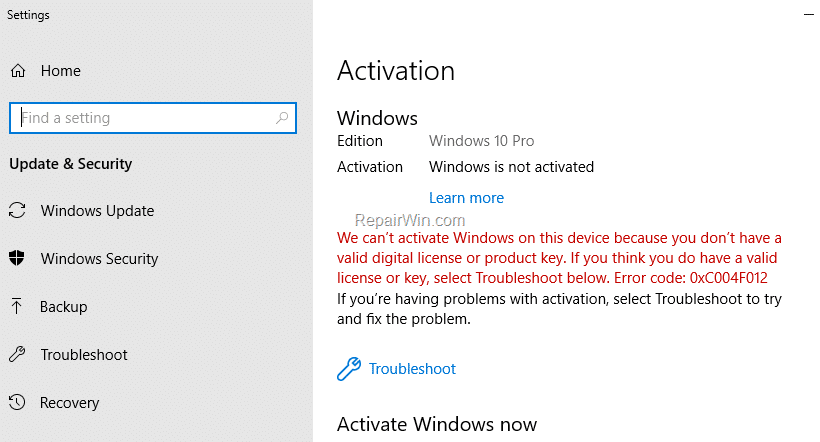
Task: Click the Windows Update refresh arrows icon
Action: coord(17,210)
